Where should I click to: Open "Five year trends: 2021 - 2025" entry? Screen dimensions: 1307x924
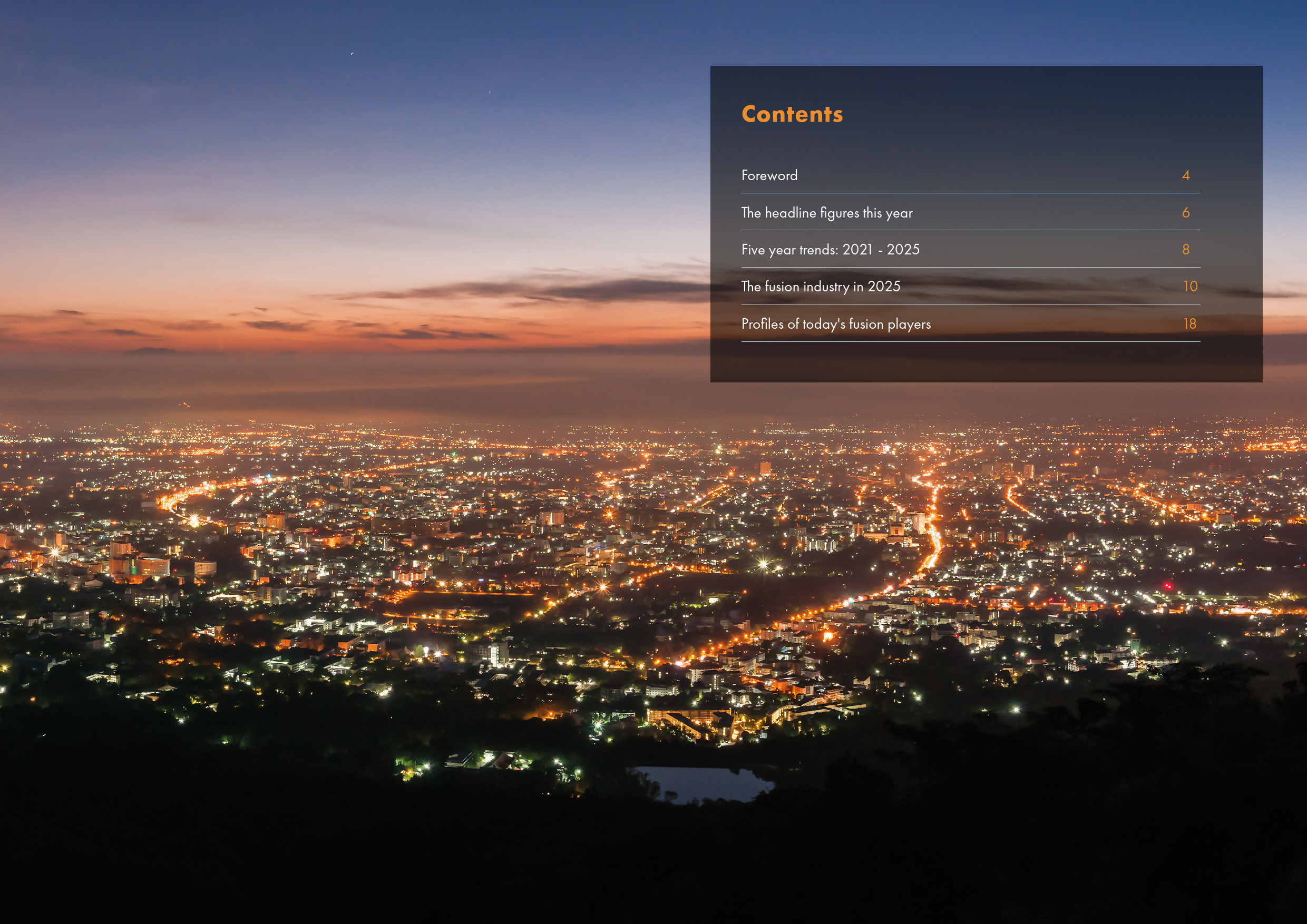click(x=830, y=250)
